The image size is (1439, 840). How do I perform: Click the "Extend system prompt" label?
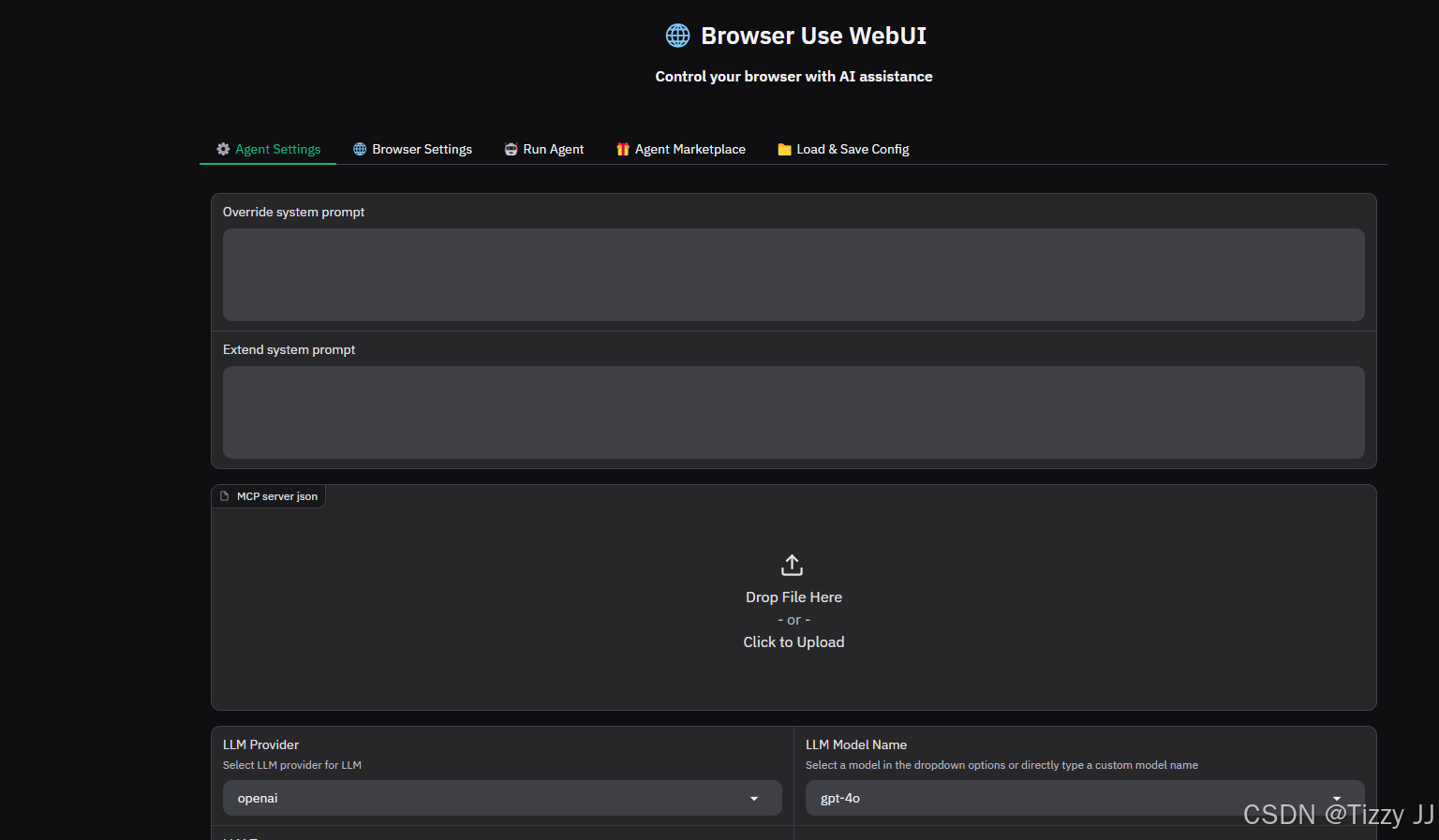tap(289, 349)
